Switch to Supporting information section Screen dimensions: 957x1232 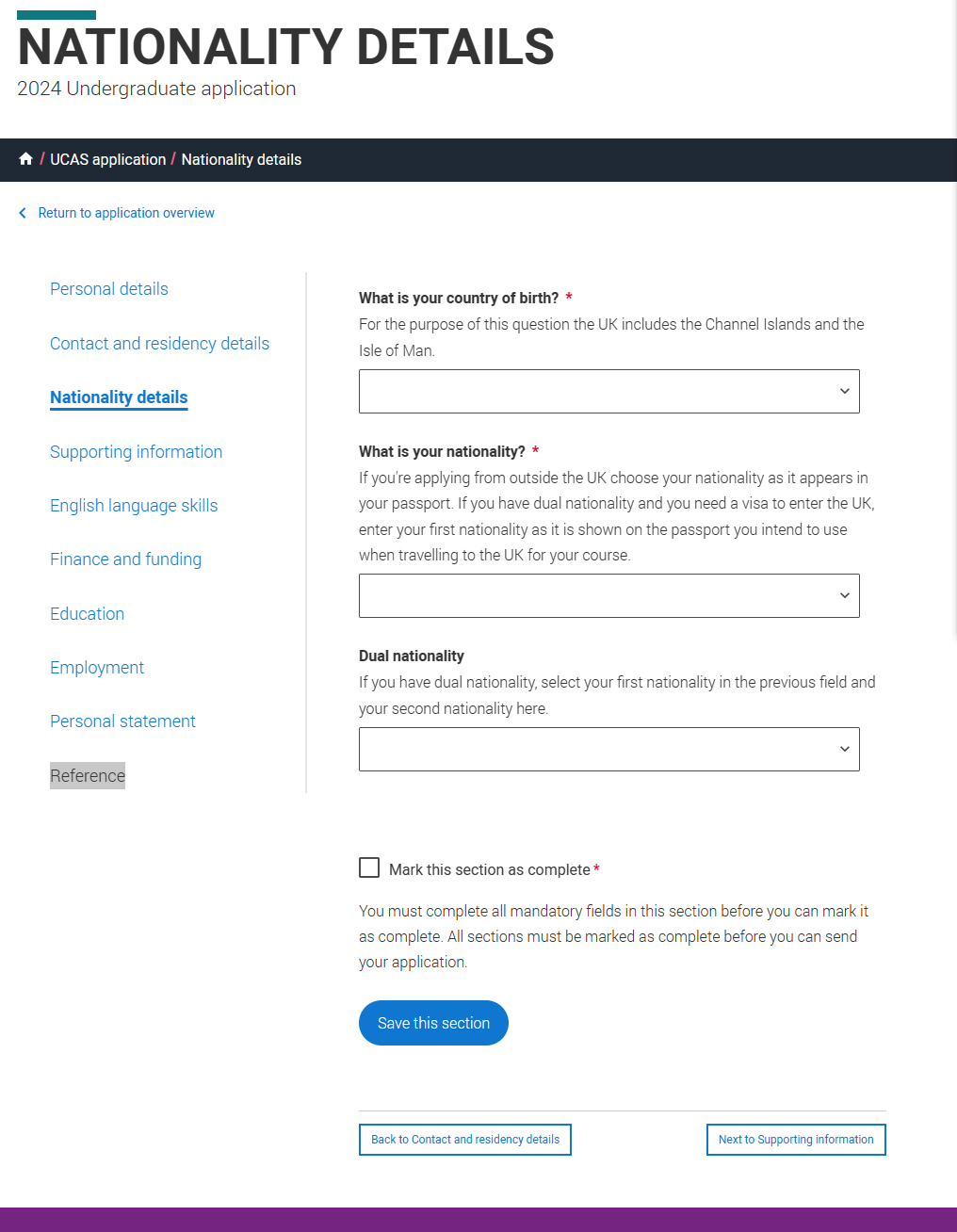click(136, 452)
